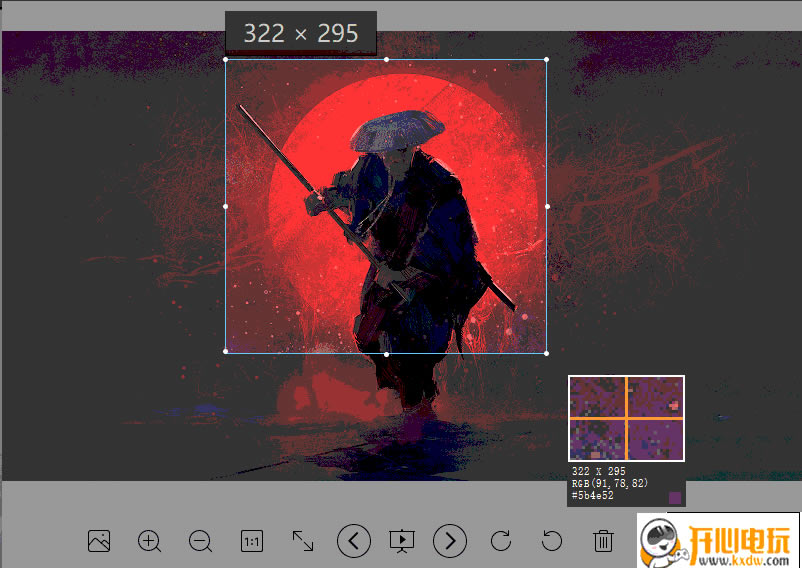Rotate the image clockwise
Image resolution: width=802 pixels, height=568 pixels.
[x=501, y=541]
